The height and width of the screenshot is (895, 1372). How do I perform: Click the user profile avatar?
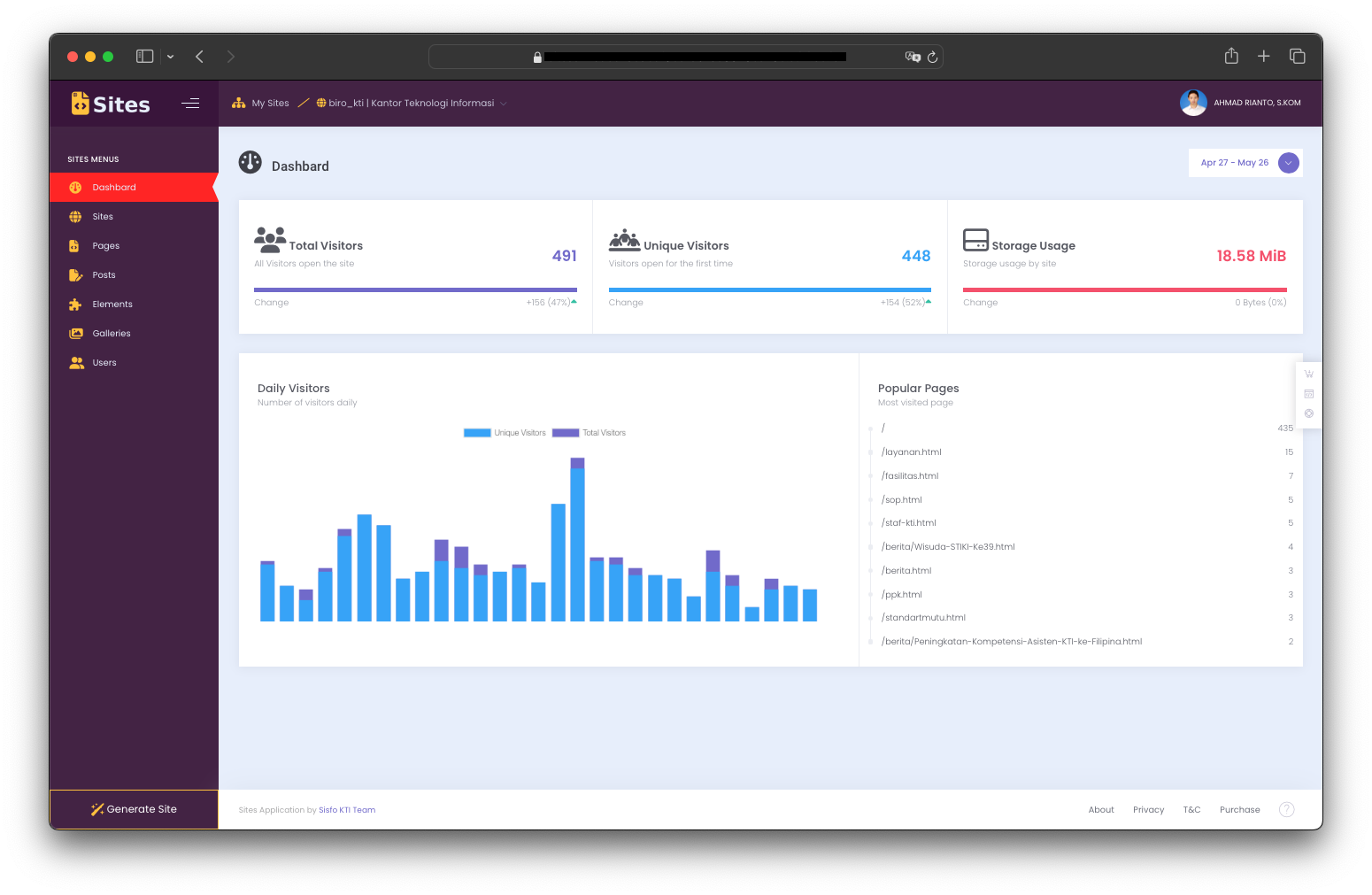click(1193, 103)
